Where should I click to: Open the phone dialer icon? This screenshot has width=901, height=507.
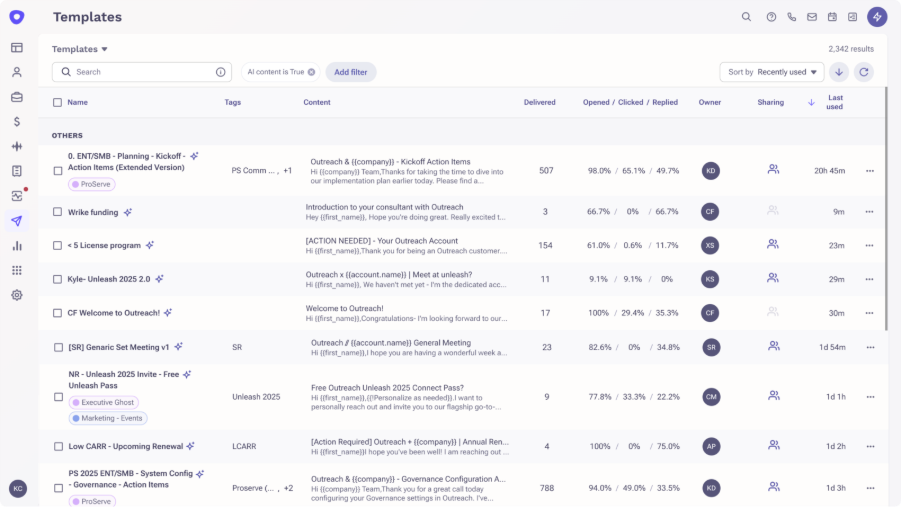pyautogui.click(x=791, y=17)
